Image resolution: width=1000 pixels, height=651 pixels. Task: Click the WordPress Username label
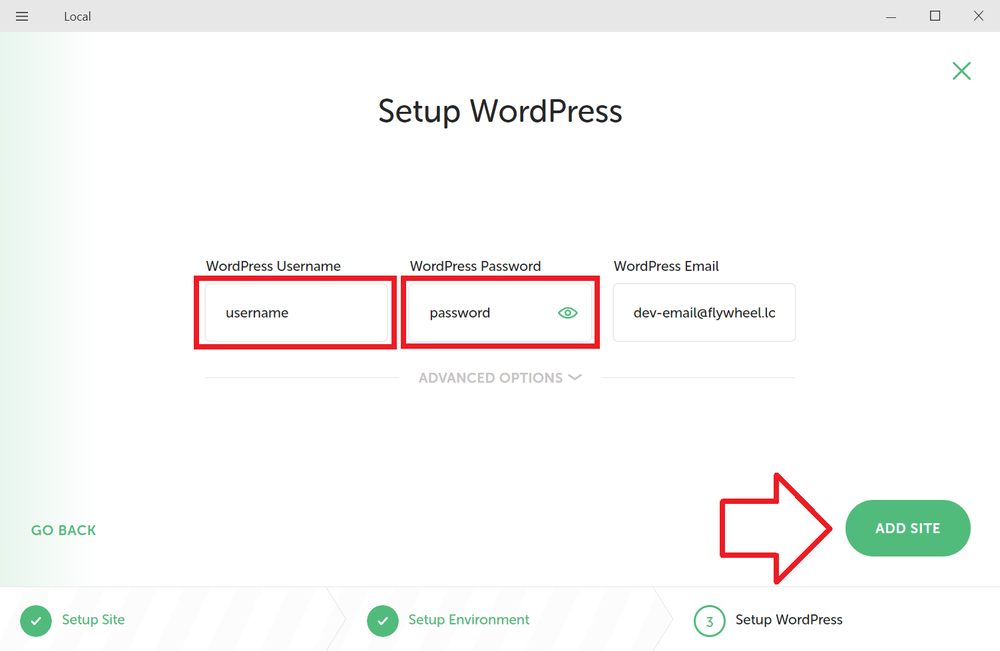click(273, 266)
